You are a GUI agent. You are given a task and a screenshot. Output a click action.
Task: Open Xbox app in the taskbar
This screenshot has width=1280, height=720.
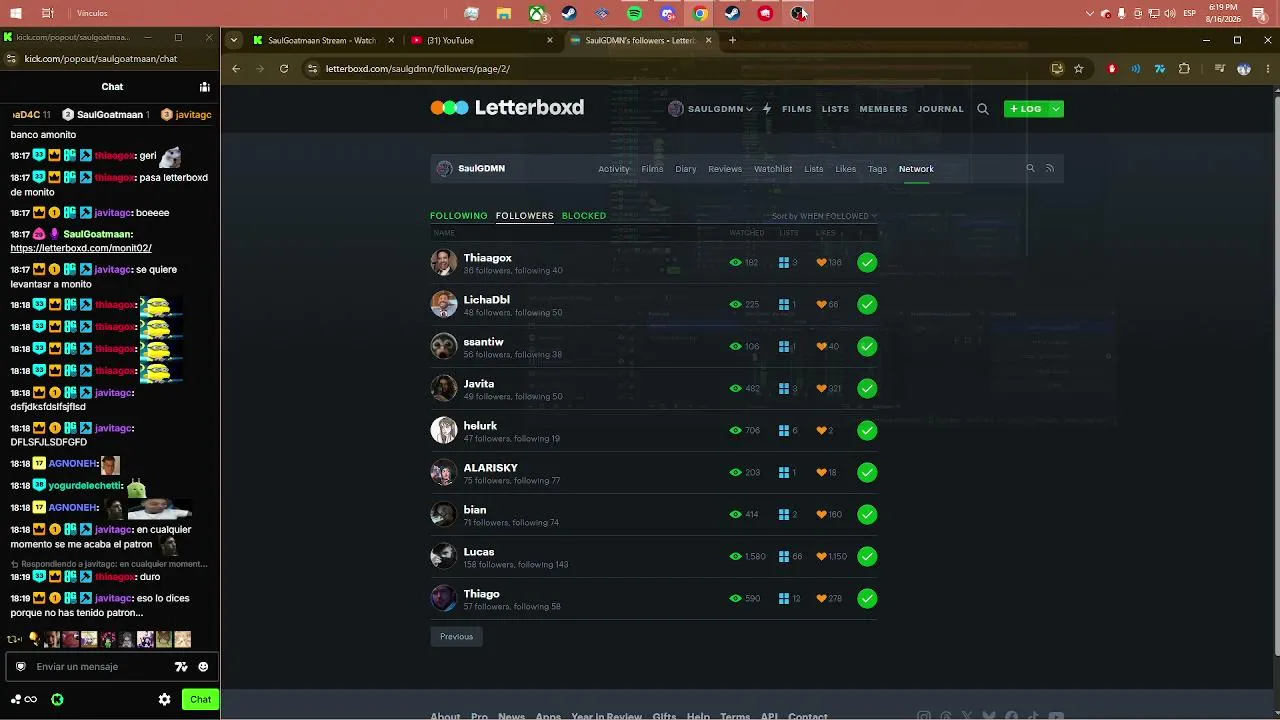[537, 14]
